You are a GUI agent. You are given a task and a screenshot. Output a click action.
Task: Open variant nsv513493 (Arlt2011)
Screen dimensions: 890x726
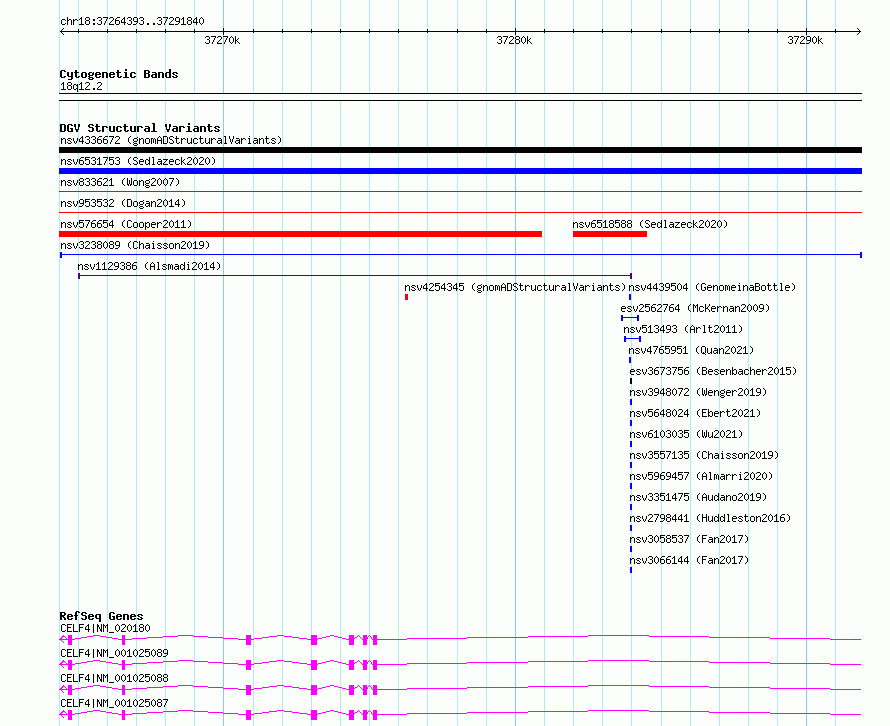click(x=683, y=329)
